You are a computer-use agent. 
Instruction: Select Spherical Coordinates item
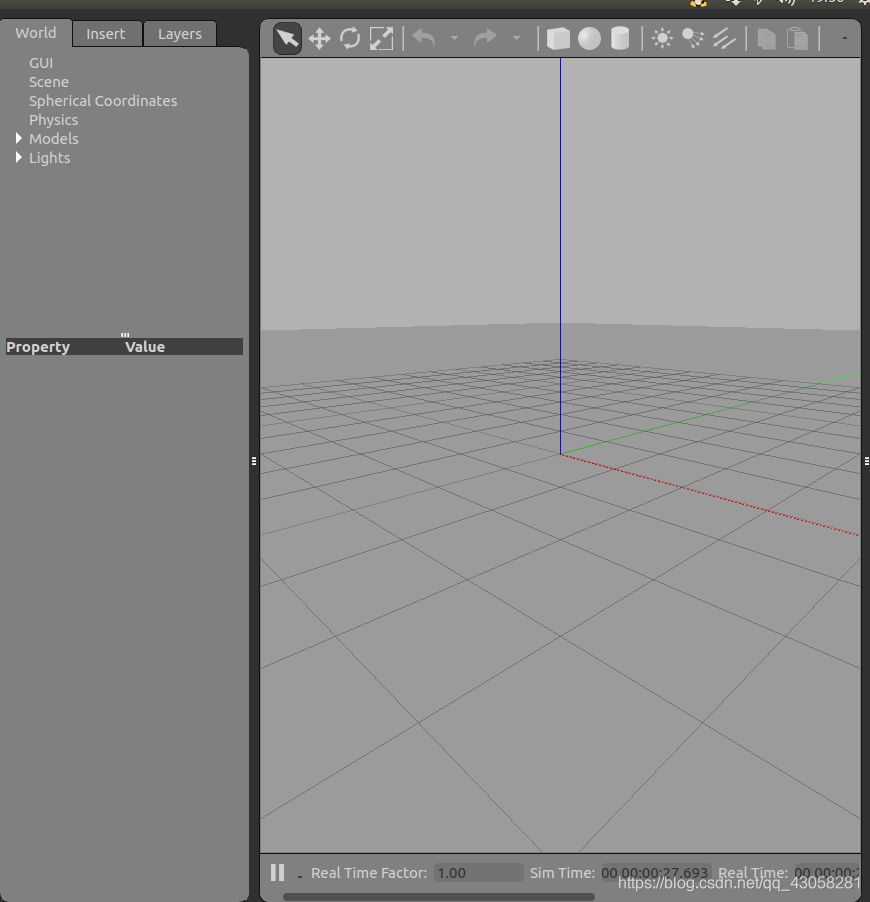pyautogui.click(x=103, y=101)
